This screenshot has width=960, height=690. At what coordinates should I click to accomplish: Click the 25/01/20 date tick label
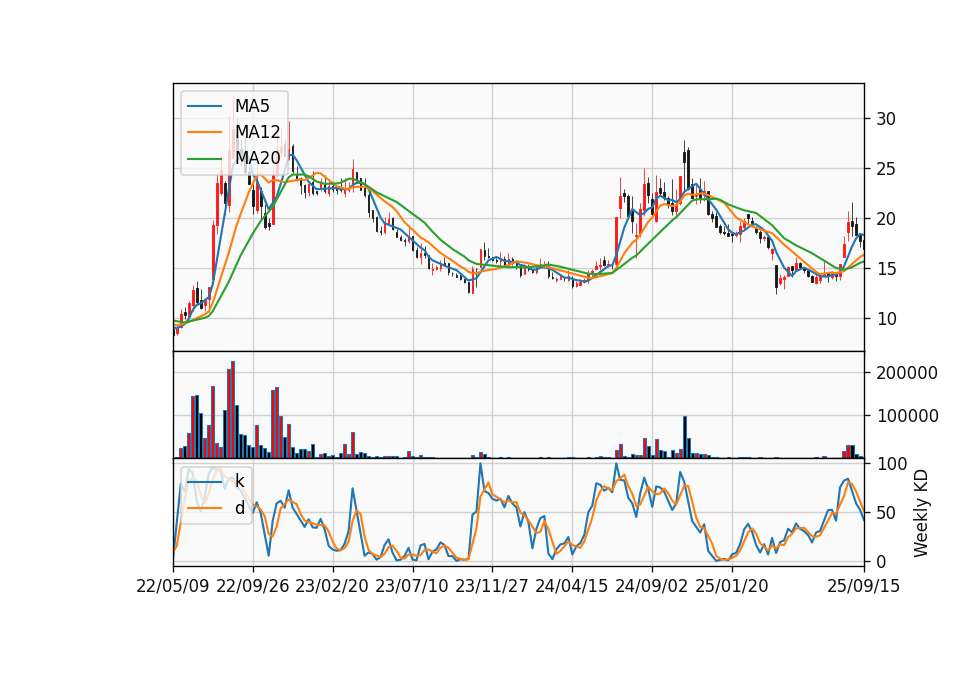[732, 586]
